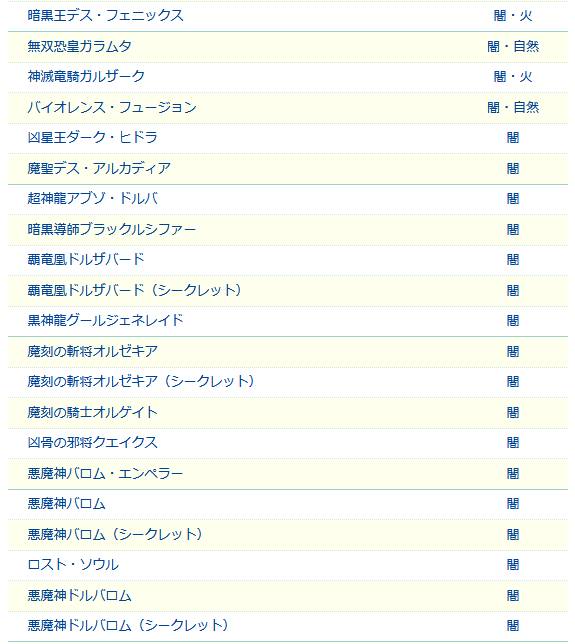Select the バイオレンス・フュージョン link
Image resolution: width=575 pixels, height=644 pixels.
point(112,107)
